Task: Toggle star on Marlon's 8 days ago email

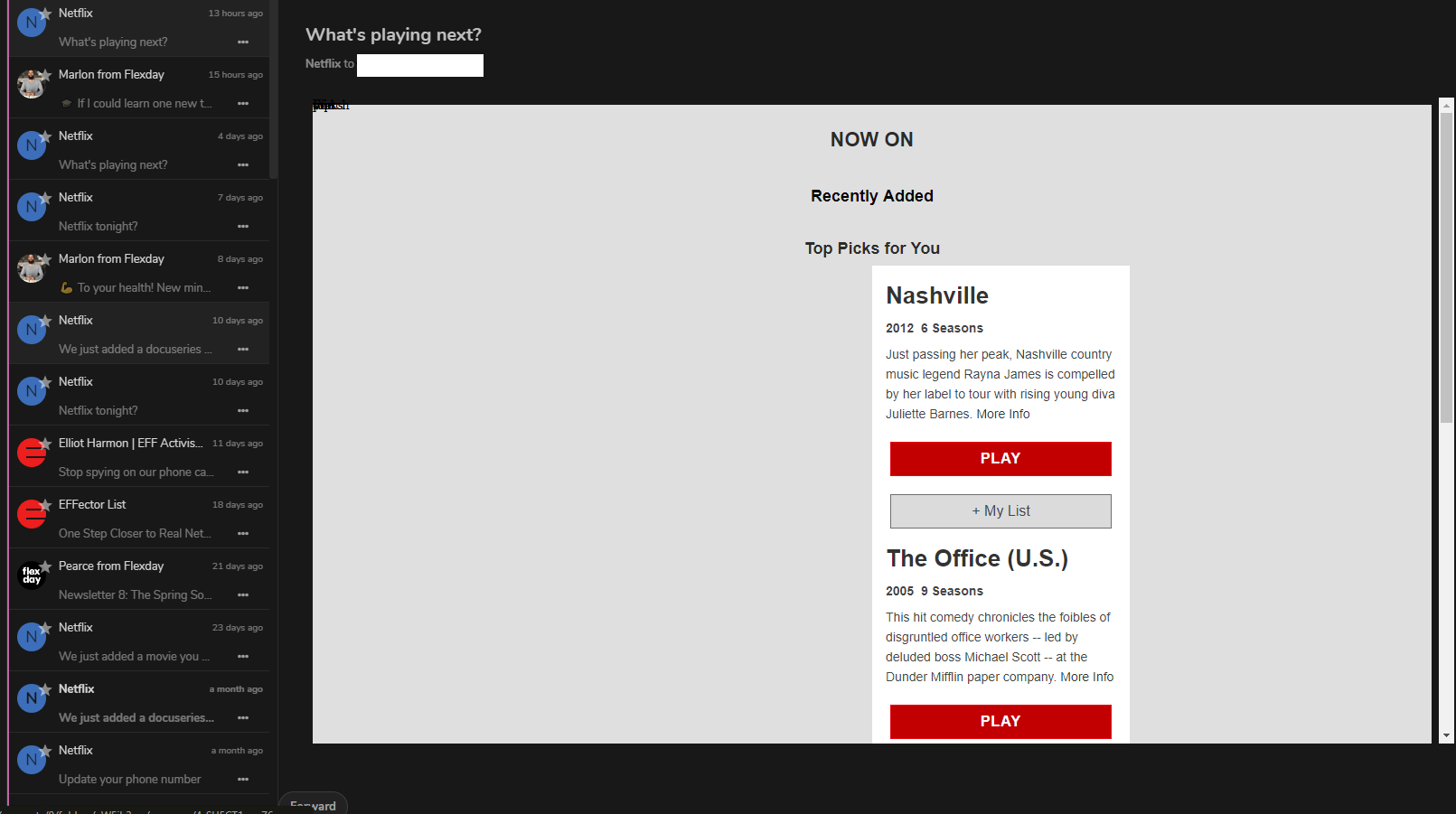Action: (45, 258)
